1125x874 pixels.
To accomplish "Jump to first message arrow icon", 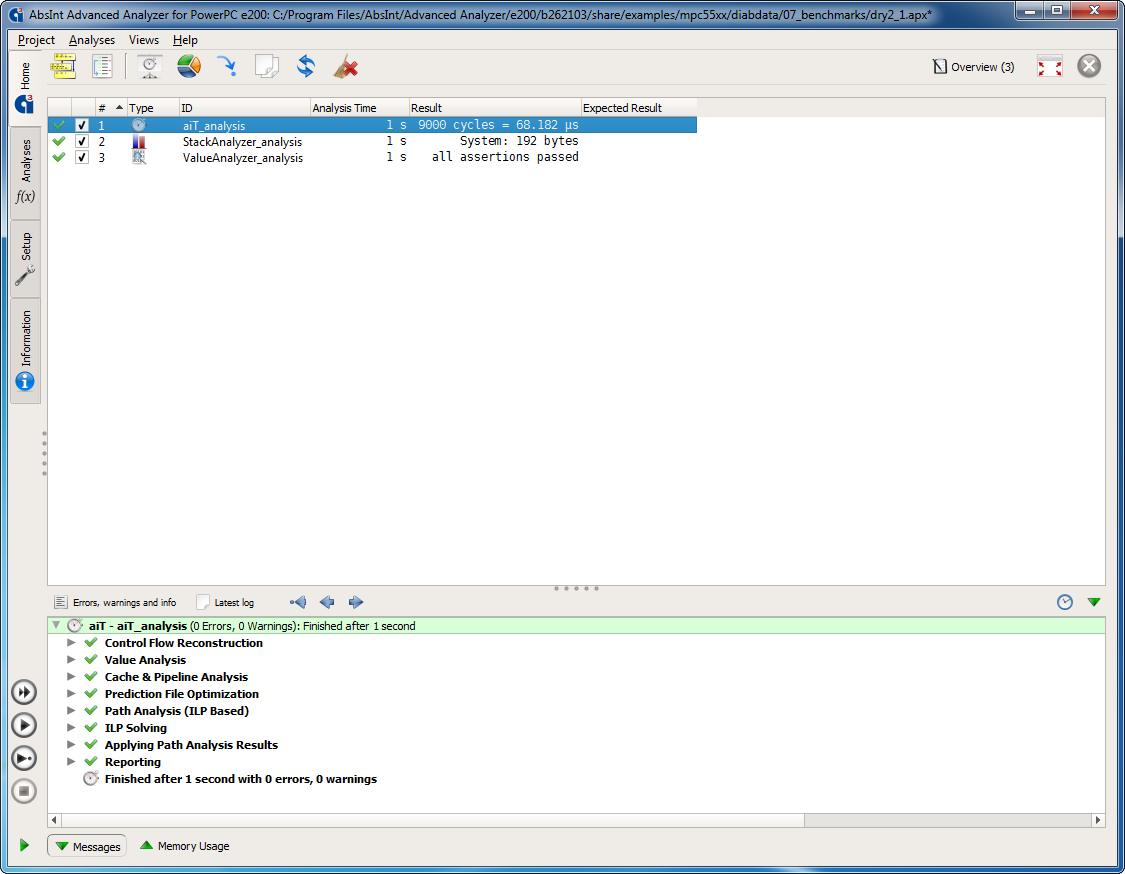I will (x=298, y=602).
